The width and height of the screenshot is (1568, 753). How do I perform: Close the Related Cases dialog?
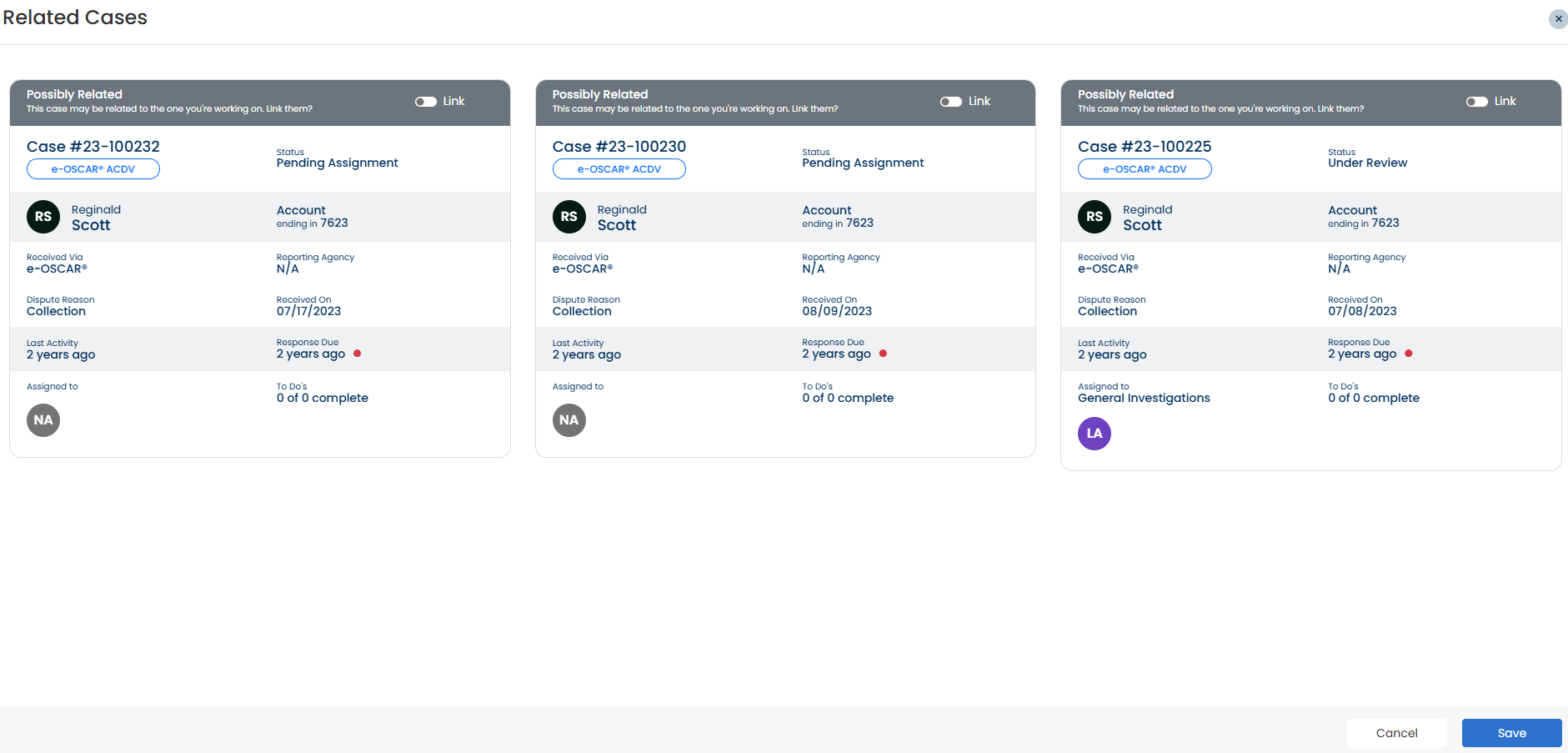coord(1558,18)
